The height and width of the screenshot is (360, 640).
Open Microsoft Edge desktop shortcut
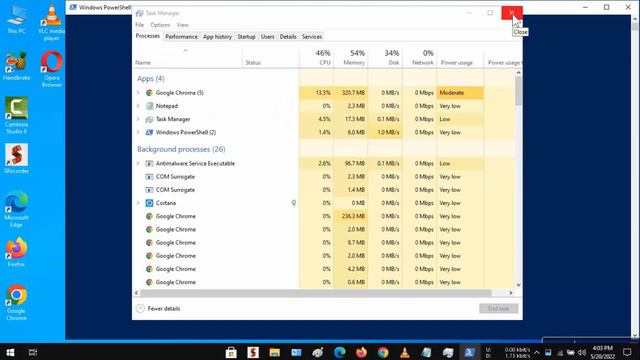coord(16,209)
